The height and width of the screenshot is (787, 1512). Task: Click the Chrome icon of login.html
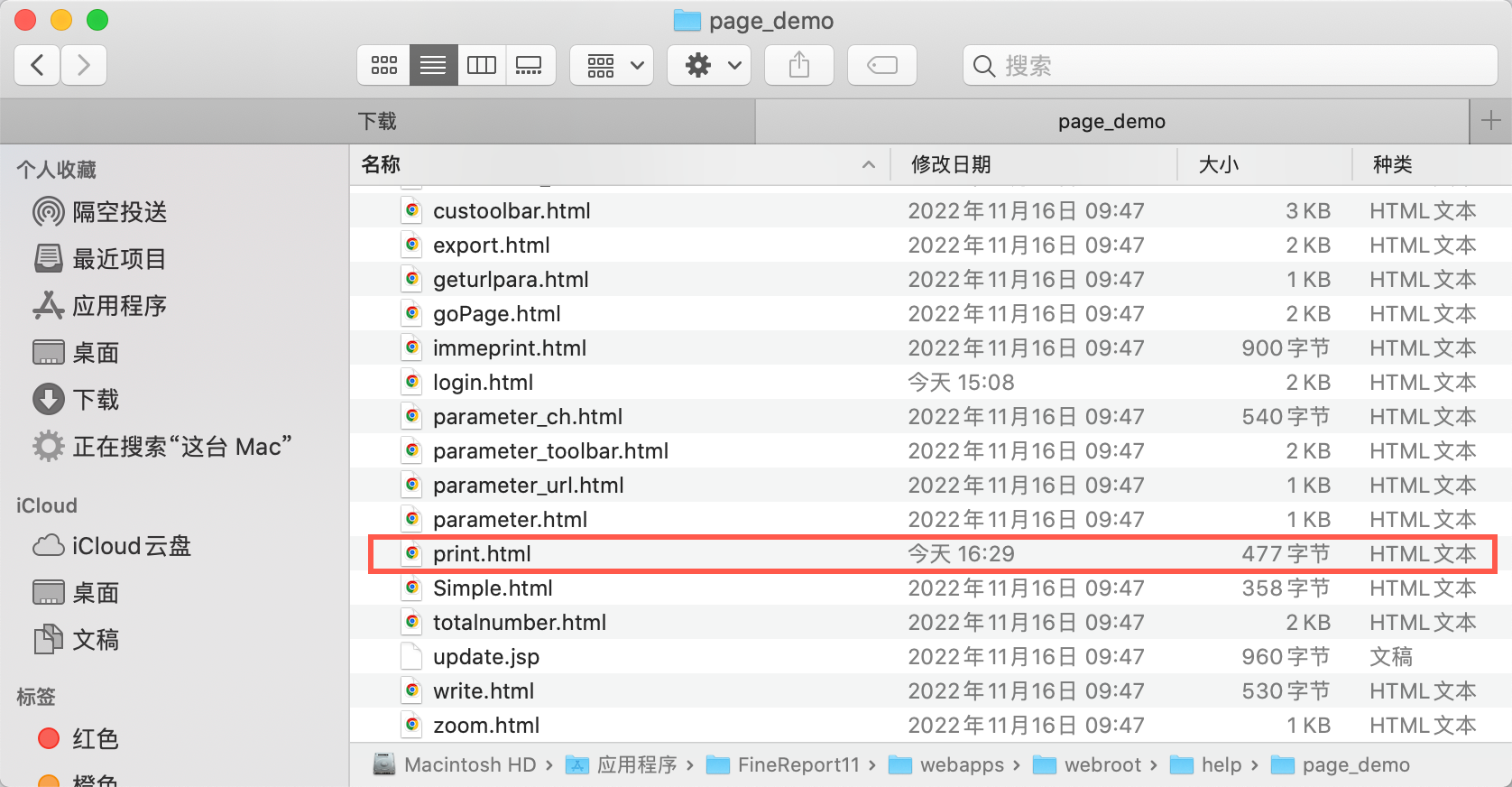[411, 382]
